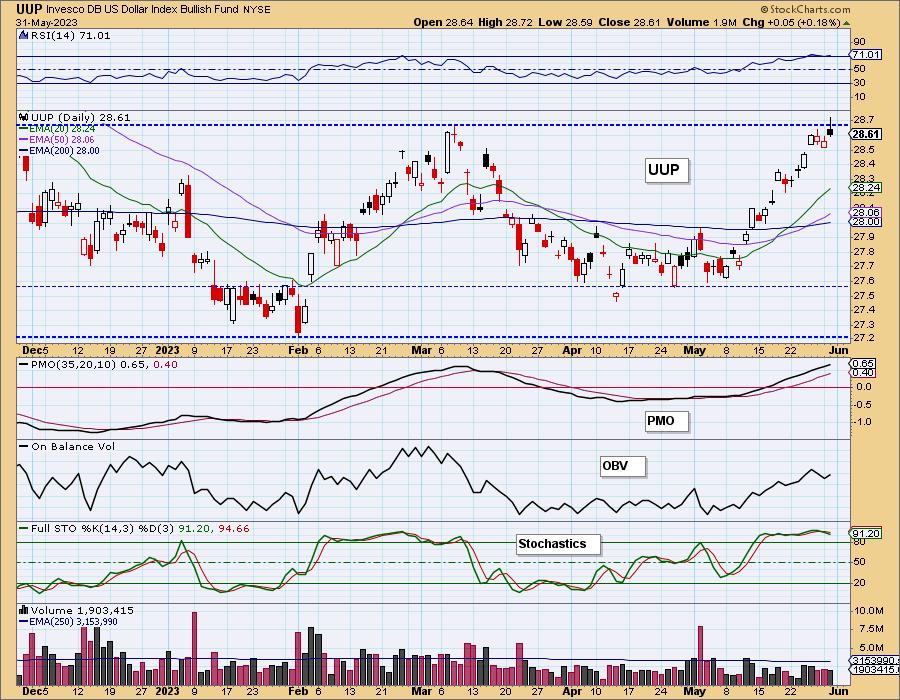Click the tall volume bar near May 1
Image resolution: width=900 pixels, height=700 pixels.
[x=700, y=655]
